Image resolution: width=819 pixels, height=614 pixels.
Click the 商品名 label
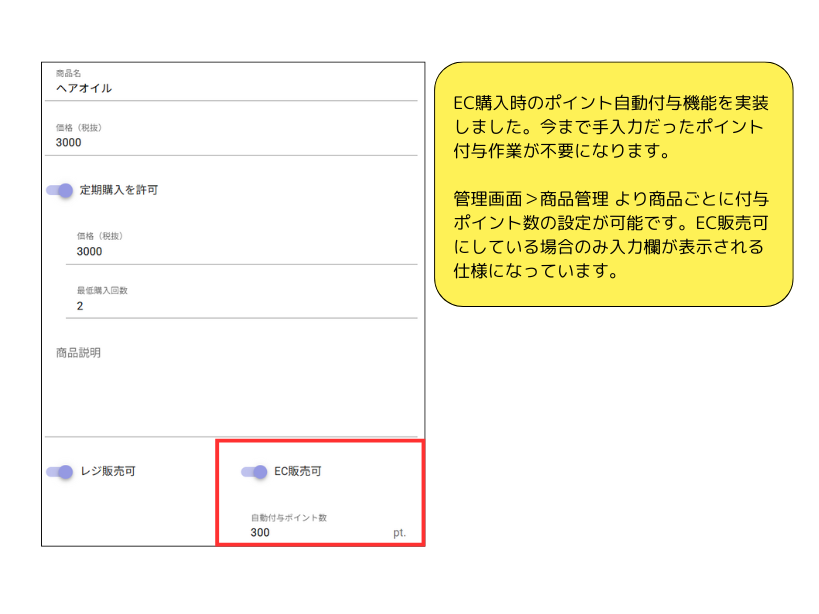coord(68,73)
